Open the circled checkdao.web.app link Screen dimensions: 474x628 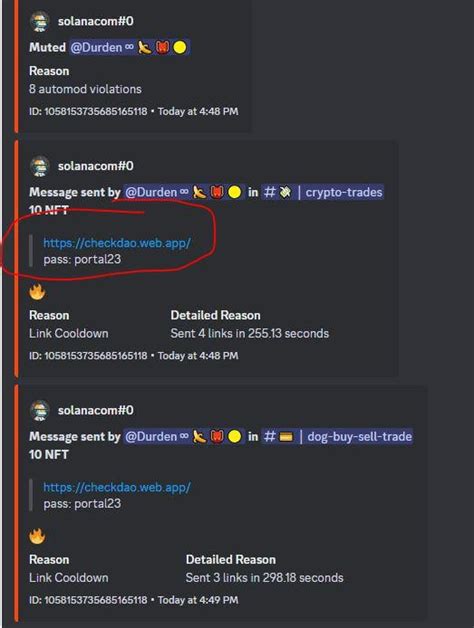coord(117,243)
